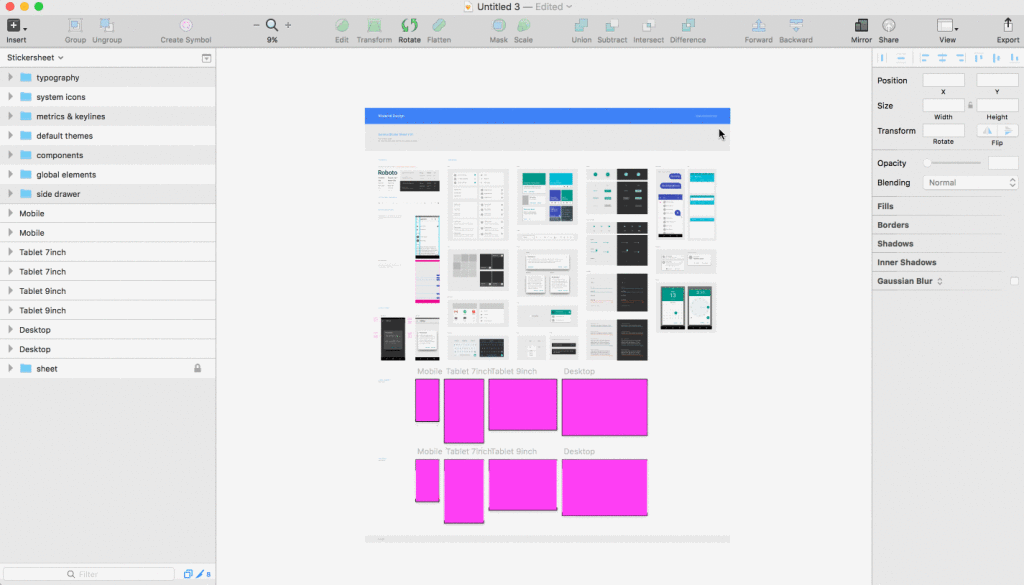Toggle the size proportion lock icon

tap(970, 105)
